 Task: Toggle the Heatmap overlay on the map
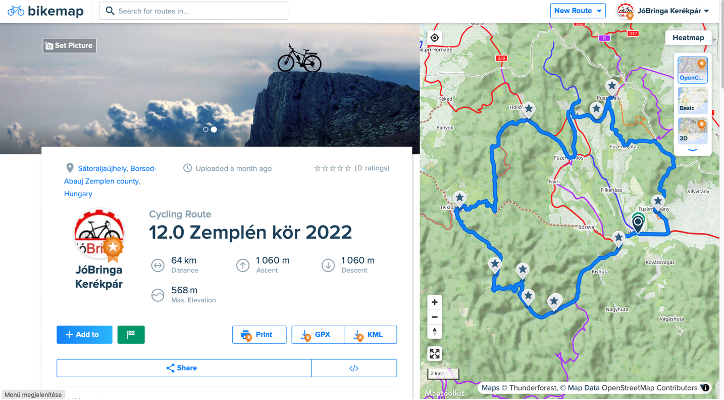point(688,38)
